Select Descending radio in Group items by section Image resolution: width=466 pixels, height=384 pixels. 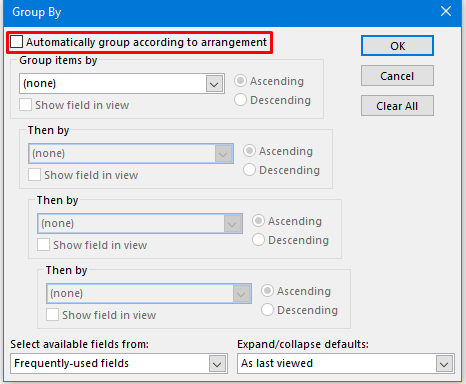click(240, 100)
